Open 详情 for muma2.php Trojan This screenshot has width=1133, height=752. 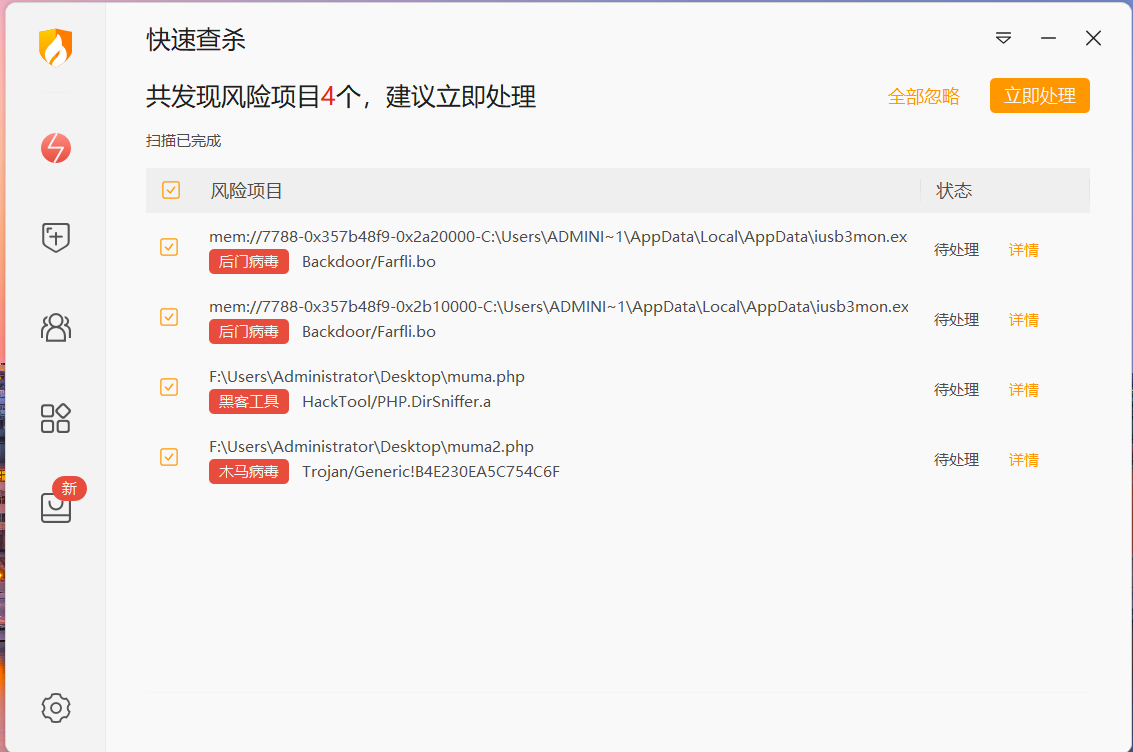click(1023, 460)
